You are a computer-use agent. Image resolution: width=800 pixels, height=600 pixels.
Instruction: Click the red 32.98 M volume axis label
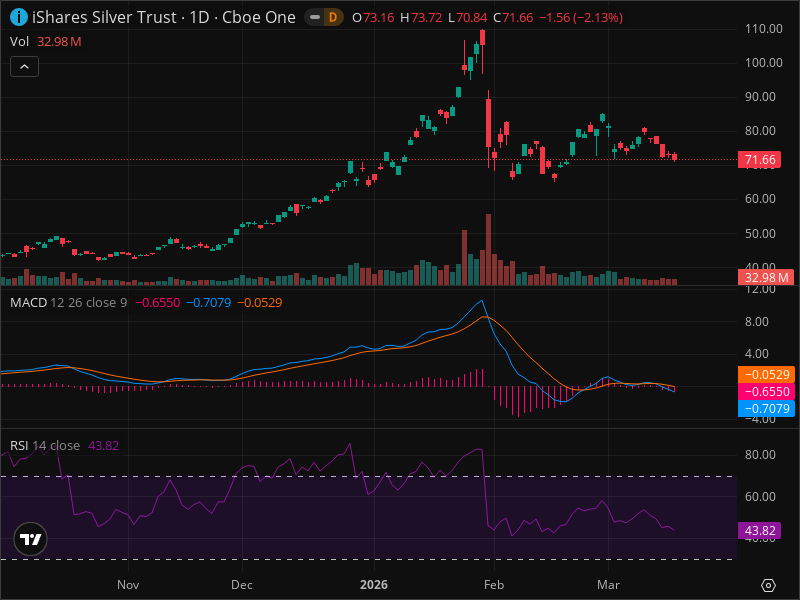pos(766,278)
